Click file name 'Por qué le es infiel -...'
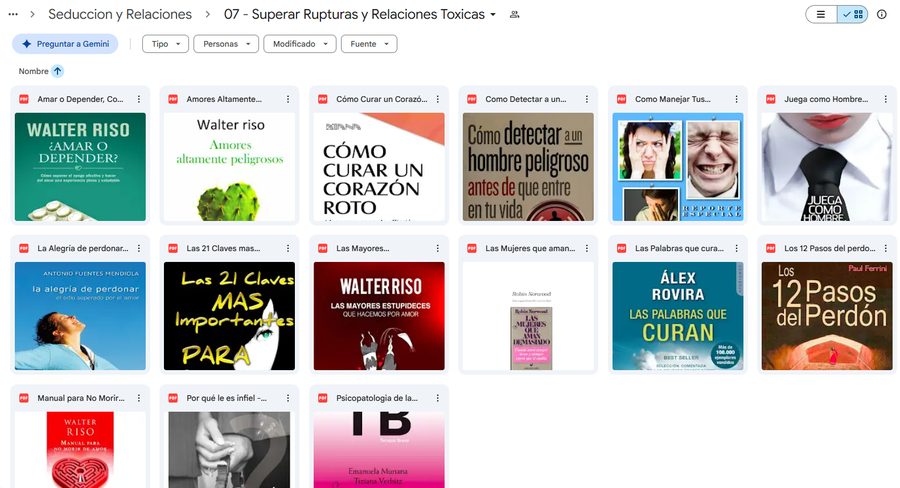The image size is (900, 488). 227,398
